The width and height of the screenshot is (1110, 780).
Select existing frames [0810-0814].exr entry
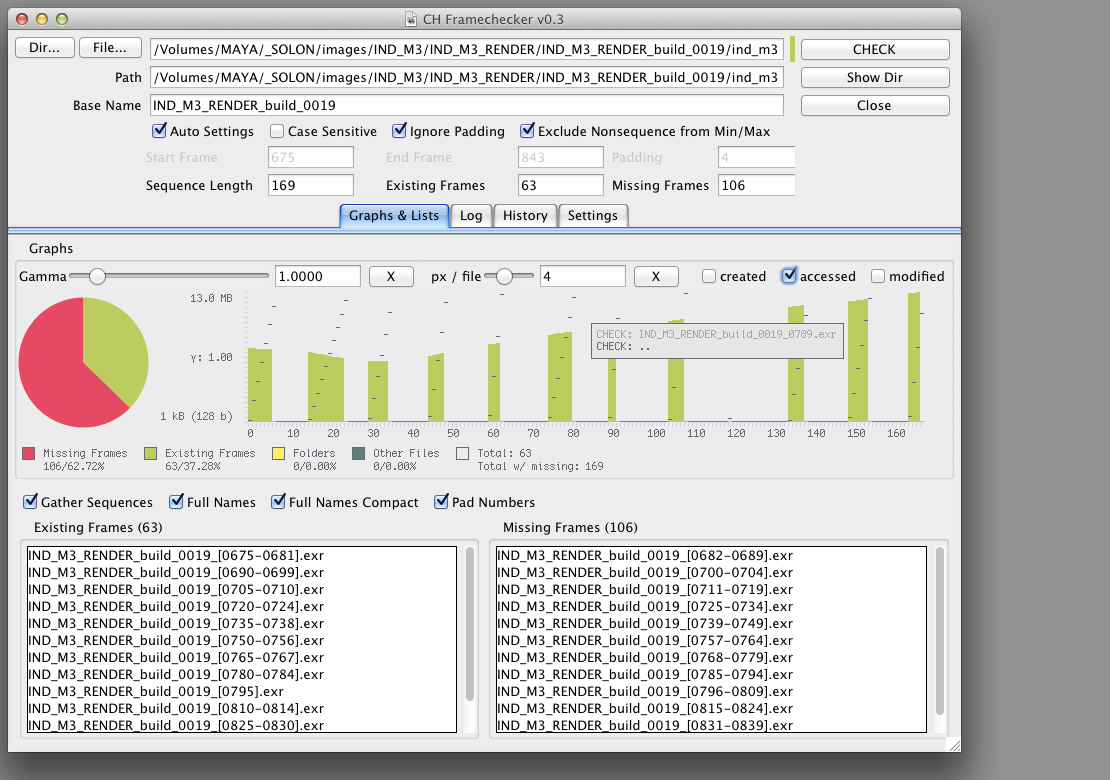coord(242,709)
